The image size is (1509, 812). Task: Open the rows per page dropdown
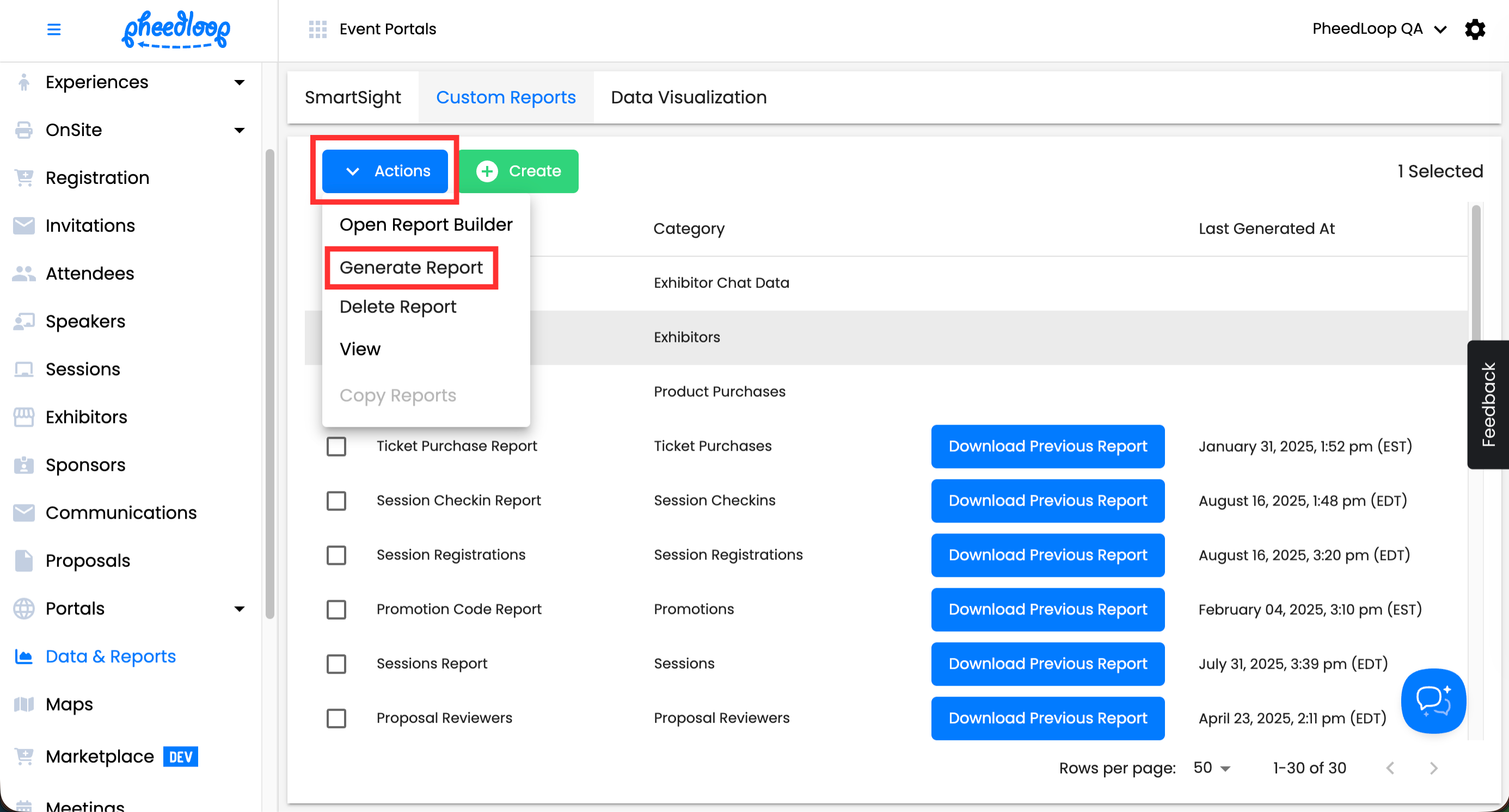1212,768
